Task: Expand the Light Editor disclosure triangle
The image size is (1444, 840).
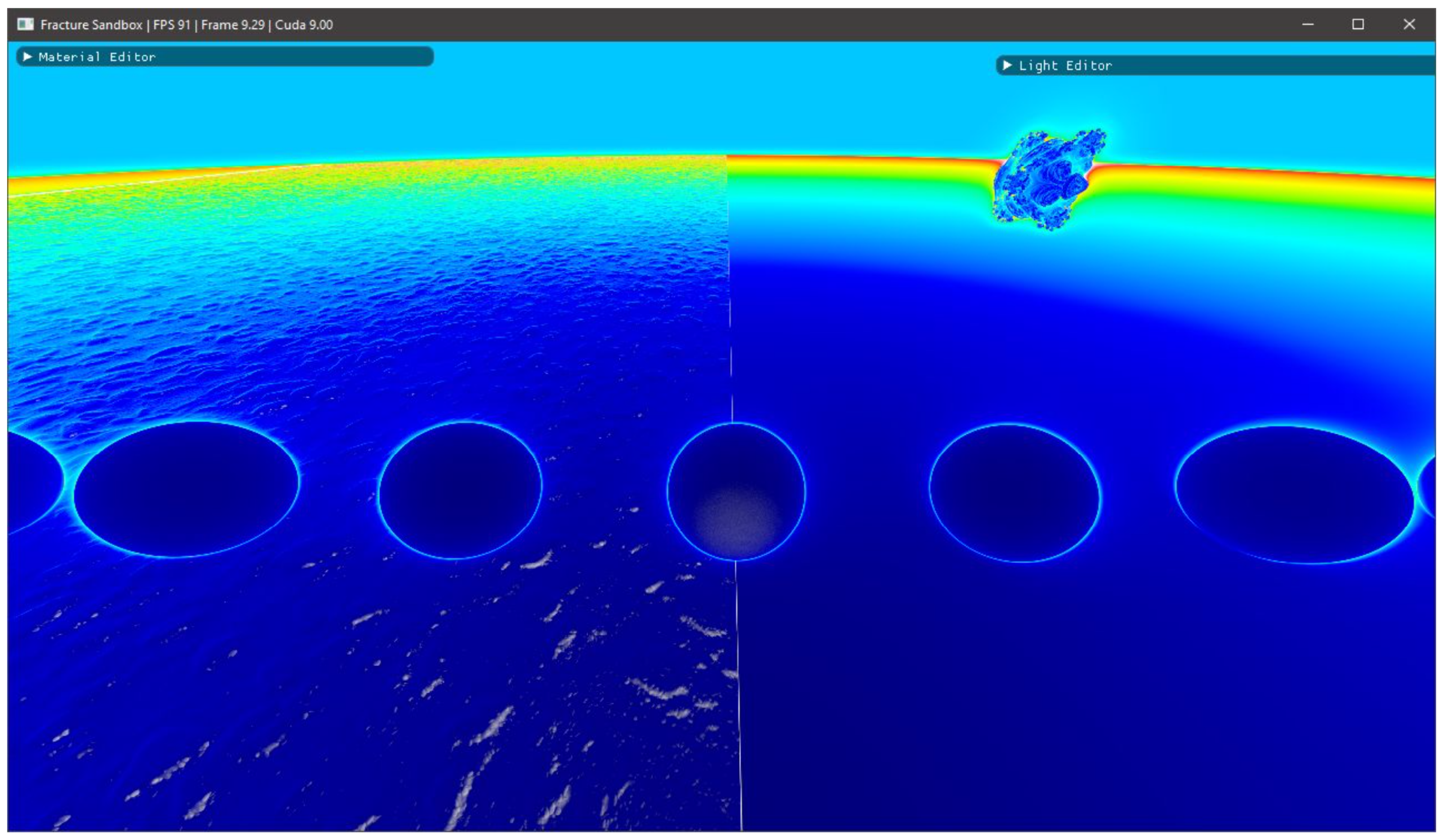Action: [x=1008, y=65]
